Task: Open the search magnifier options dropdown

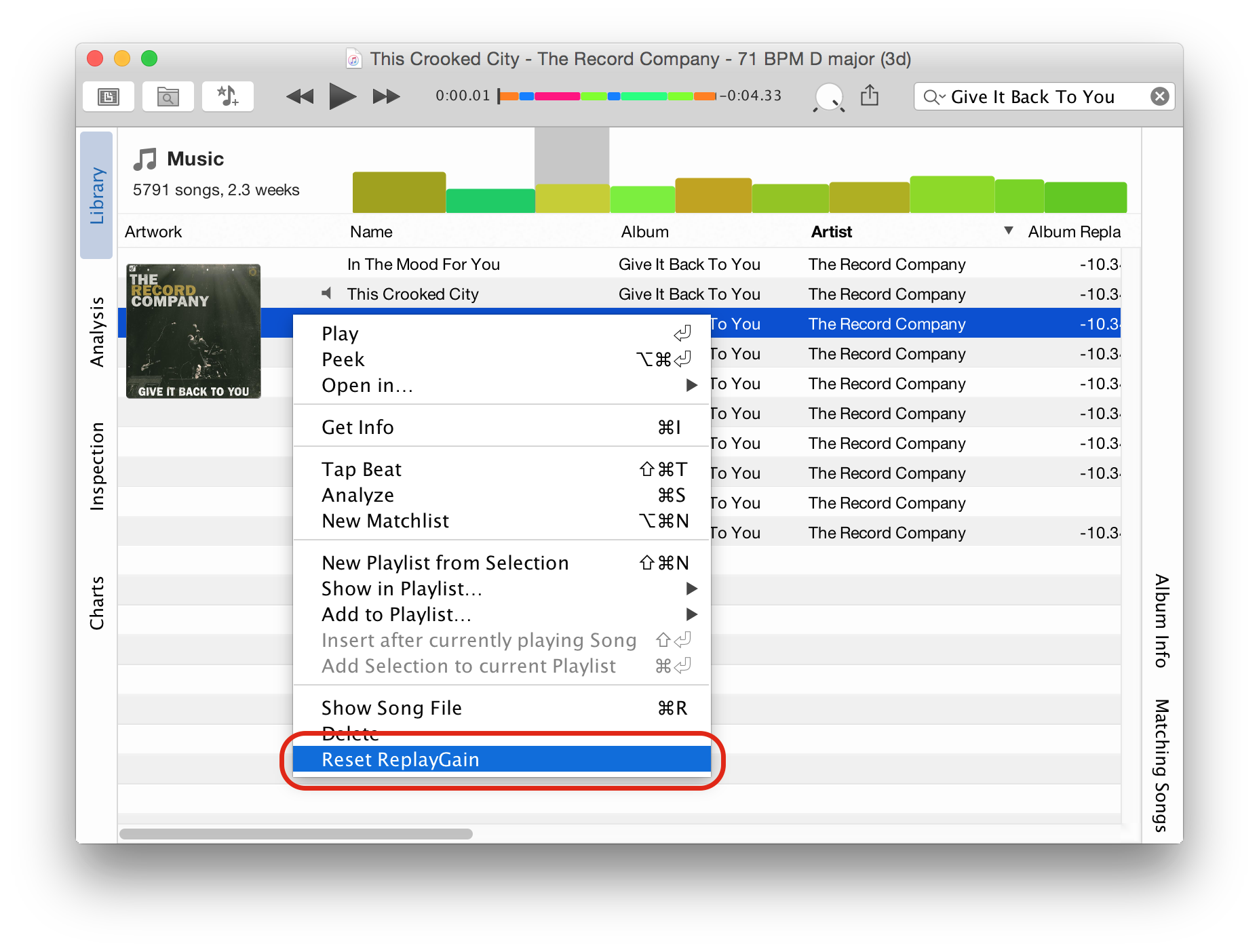Action: (934, 97)
